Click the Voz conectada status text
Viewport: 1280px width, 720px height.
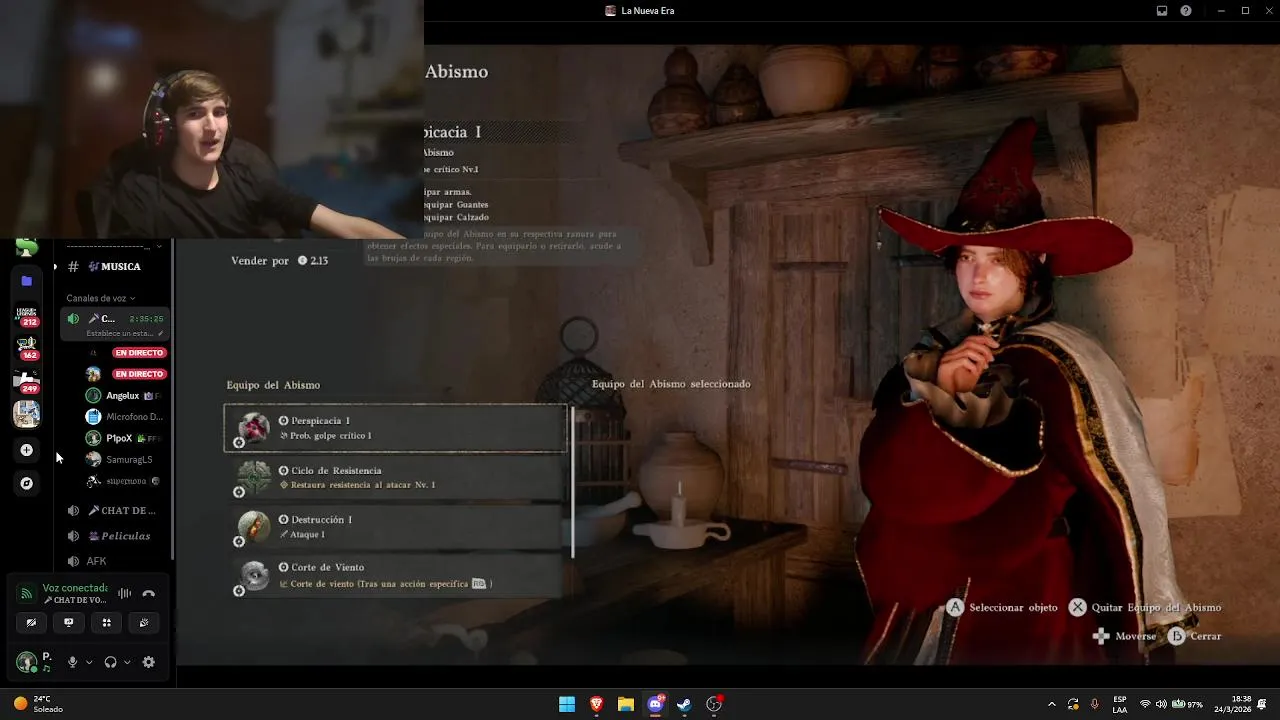click(x=75, y=588)
